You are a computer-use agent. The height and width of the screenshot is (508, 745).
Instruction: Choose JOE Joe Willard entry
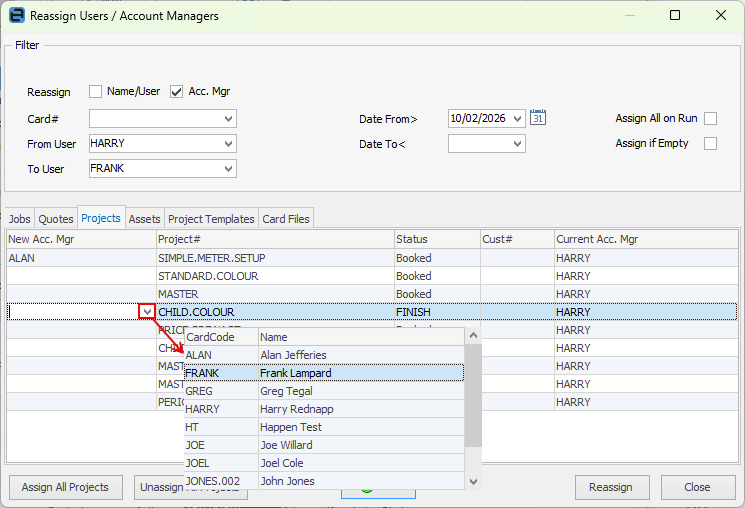click(324, 445)
